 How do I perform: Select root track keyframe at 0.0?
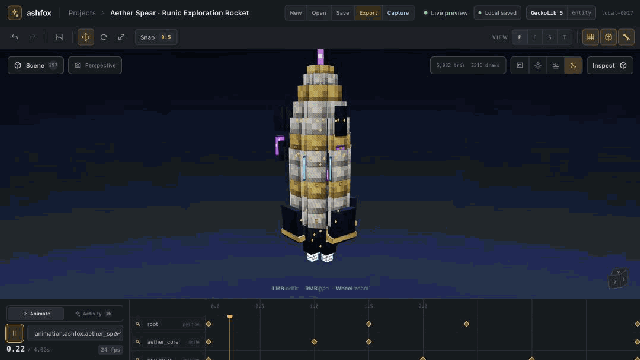[x=209, y=324]
